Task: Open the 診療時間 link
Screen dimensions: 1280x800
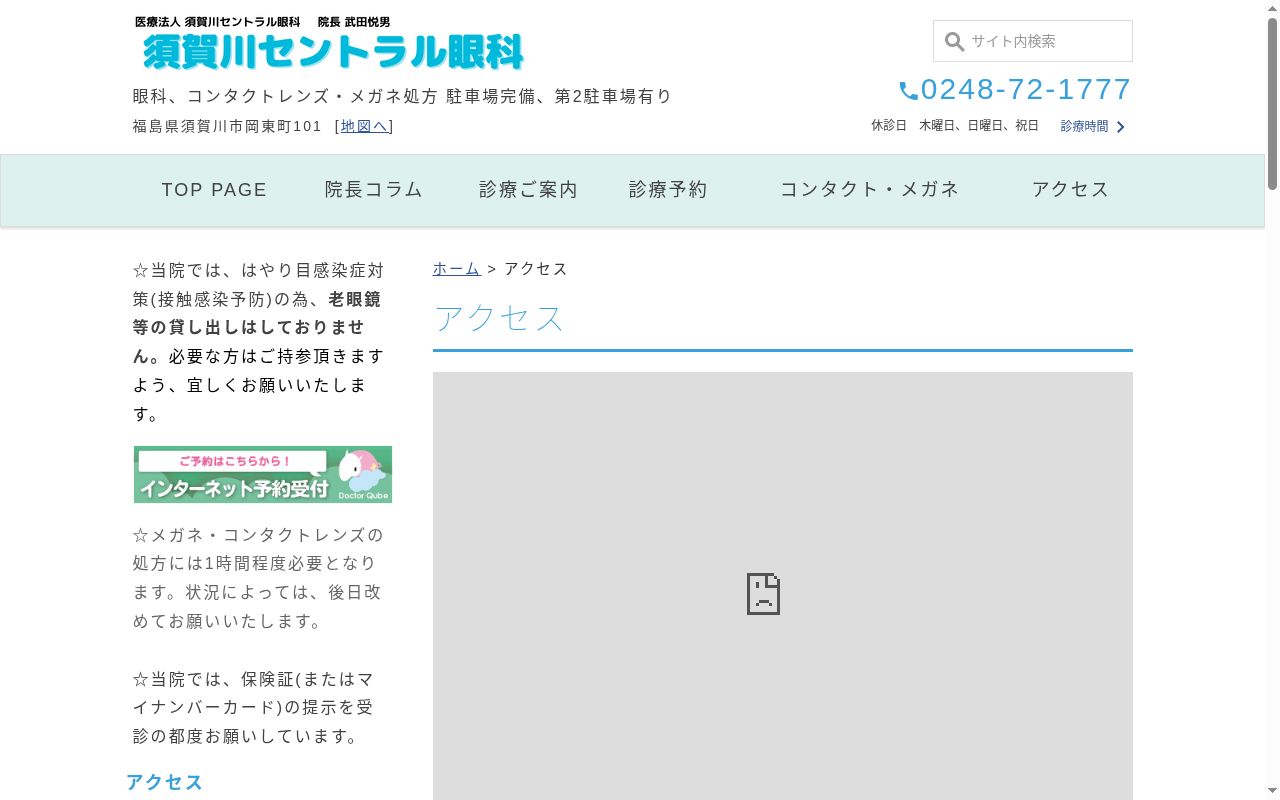Action: point(1084,126)
